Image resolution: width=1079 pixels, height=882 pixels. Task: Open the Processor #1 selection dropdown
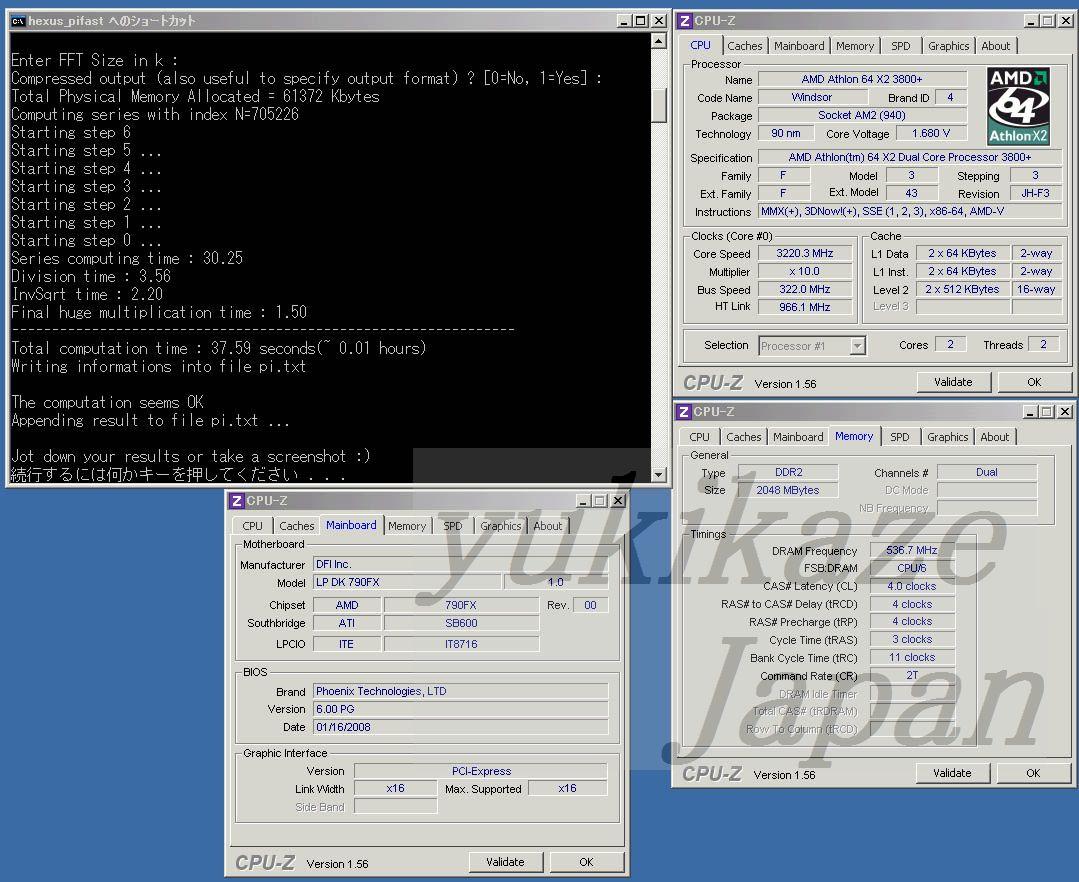coord(857,346)
